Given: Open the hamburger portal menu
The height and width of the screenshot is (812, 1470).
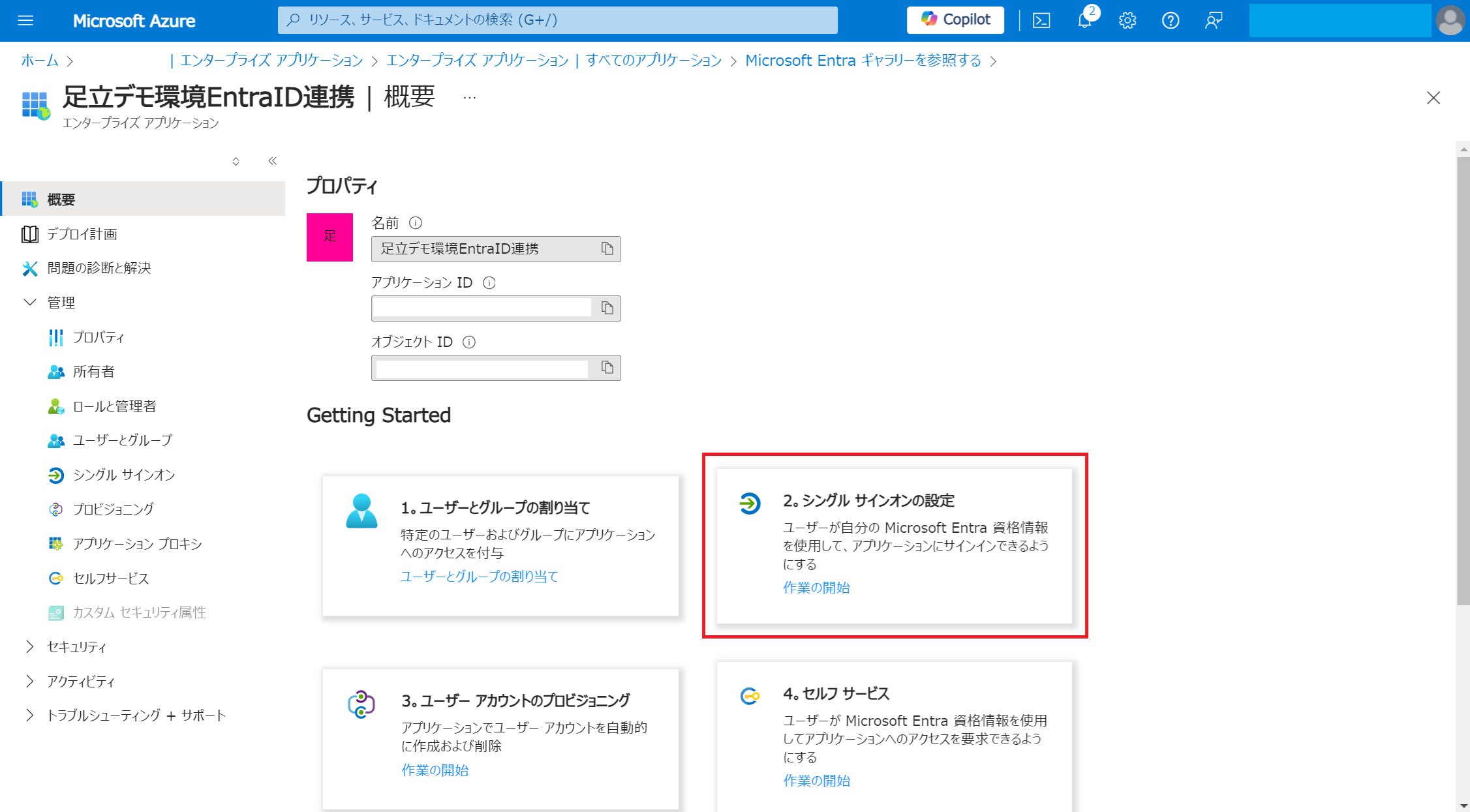Looking at the screenshot, I should (x=25, y=20).
